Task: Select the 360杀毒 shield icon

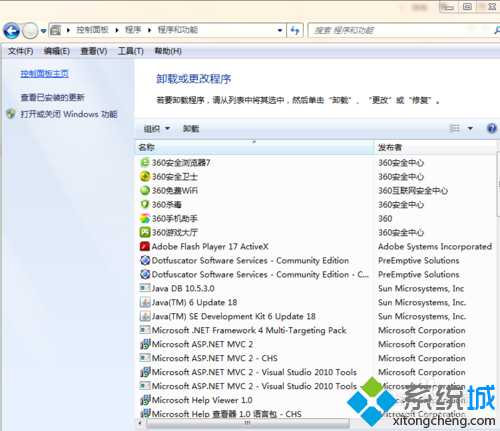Action: tap(145, 204)
